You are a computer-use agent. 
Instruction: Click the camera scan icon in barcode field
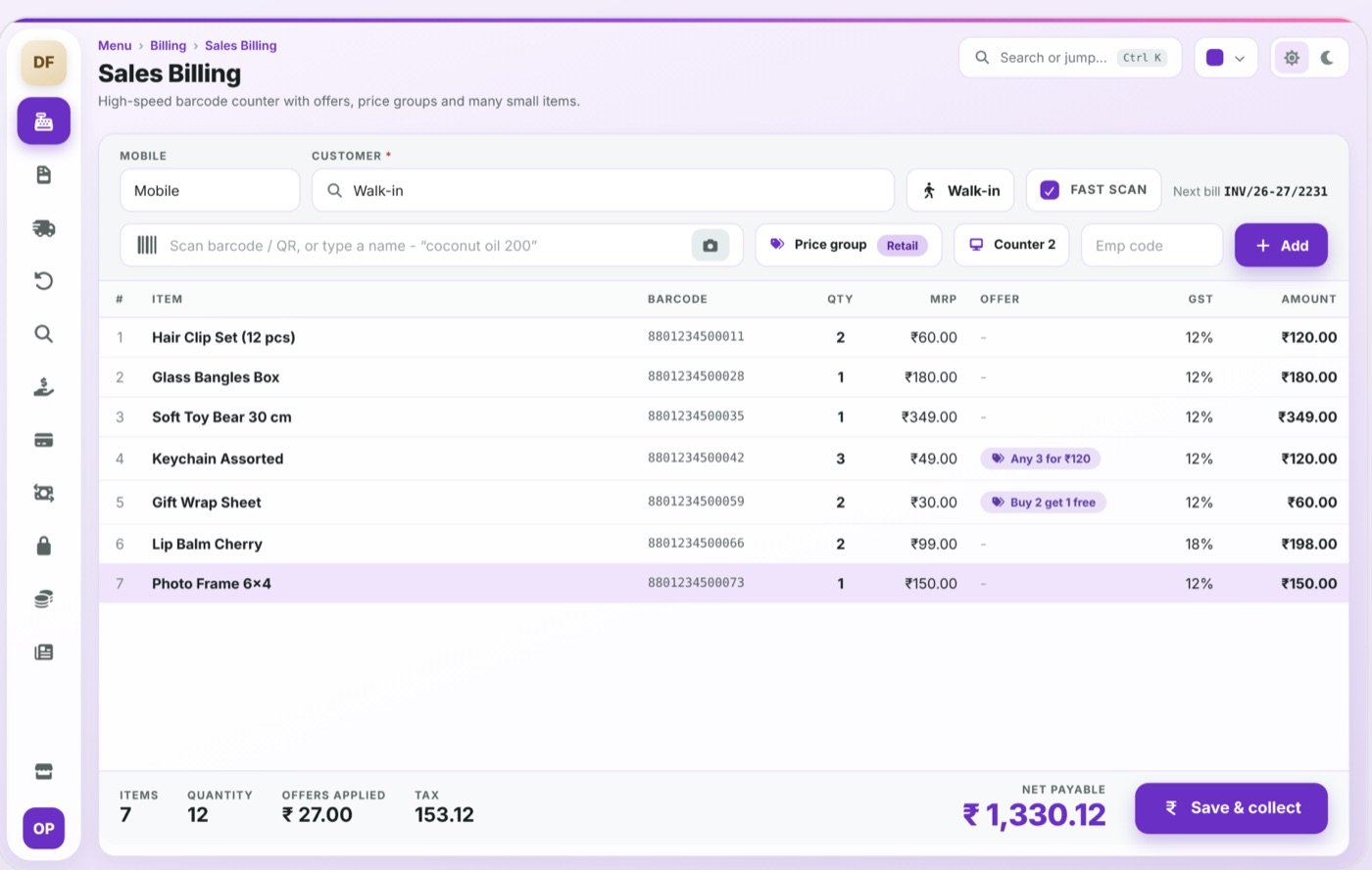pos(710,246)
